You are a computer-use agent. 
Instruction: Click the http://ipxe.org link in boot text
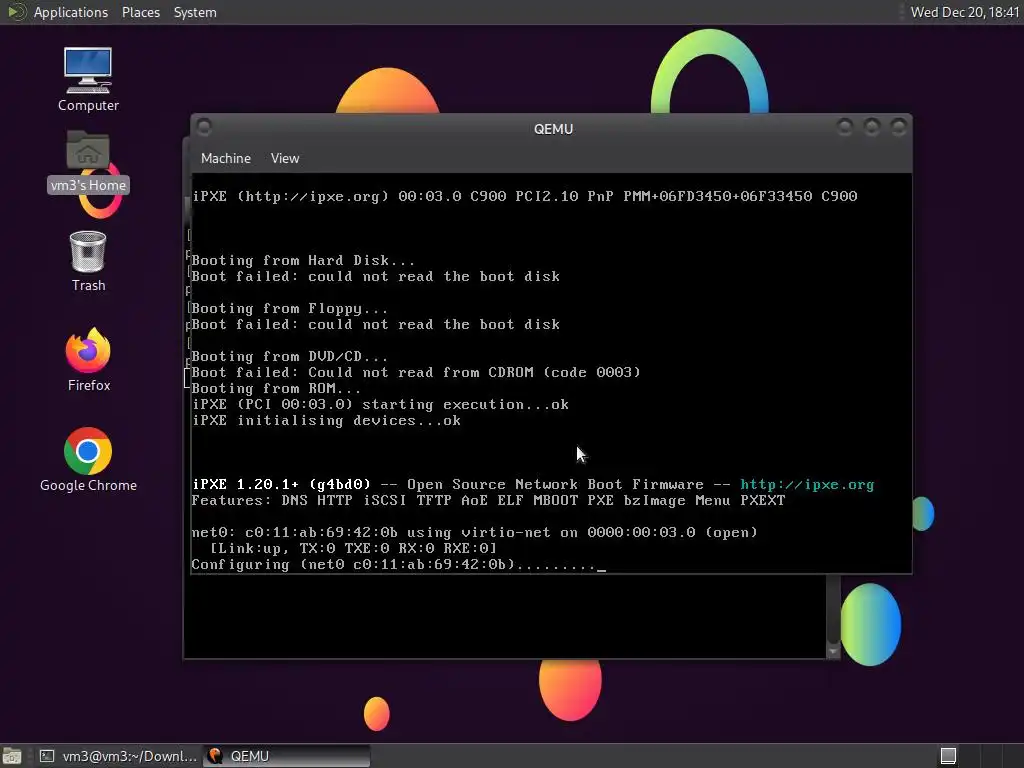click(x=807, y=485)
